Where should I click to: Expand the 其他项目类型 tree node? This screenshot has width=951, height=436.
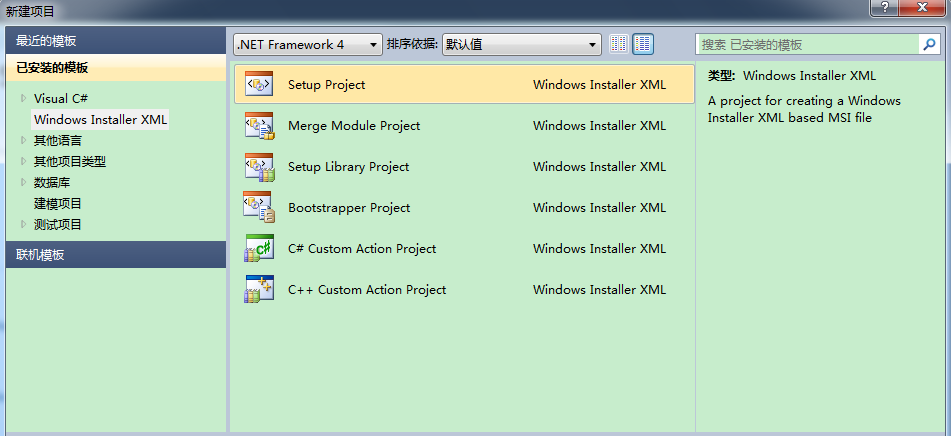24,161
